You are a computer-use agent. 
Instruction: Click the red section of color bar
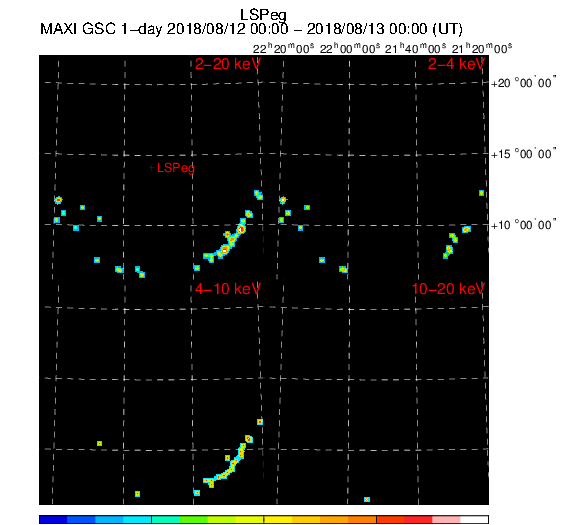(418, 519)
